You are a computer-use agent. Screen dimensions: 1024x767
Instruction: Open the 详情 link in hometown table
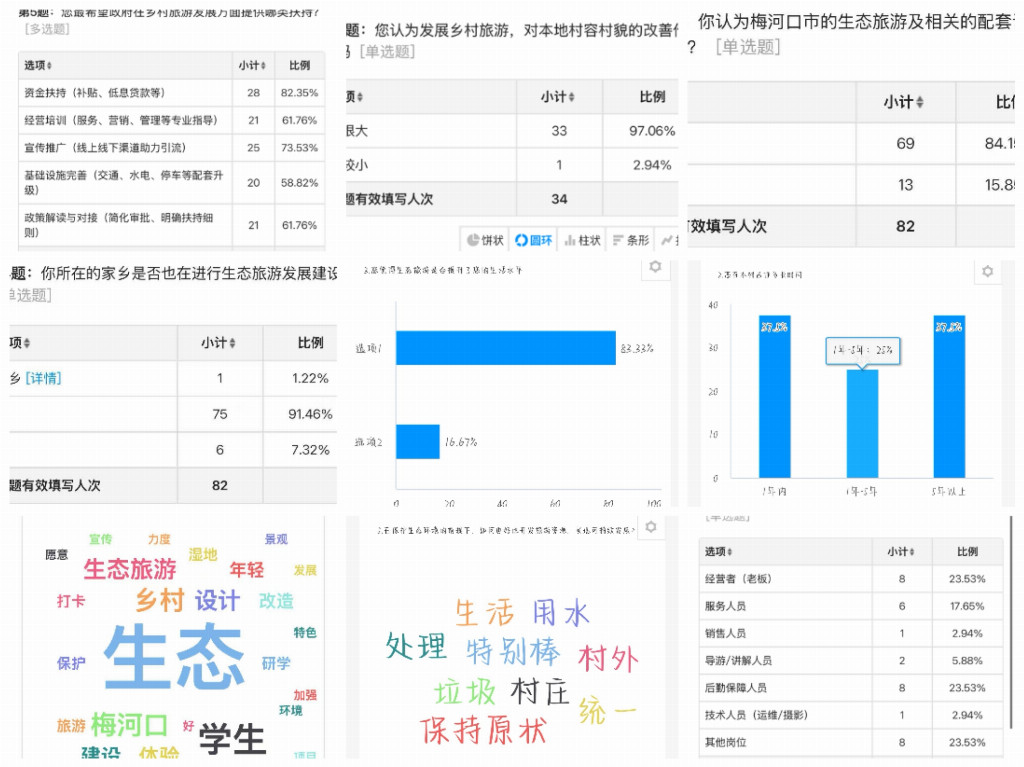(43, 378)
